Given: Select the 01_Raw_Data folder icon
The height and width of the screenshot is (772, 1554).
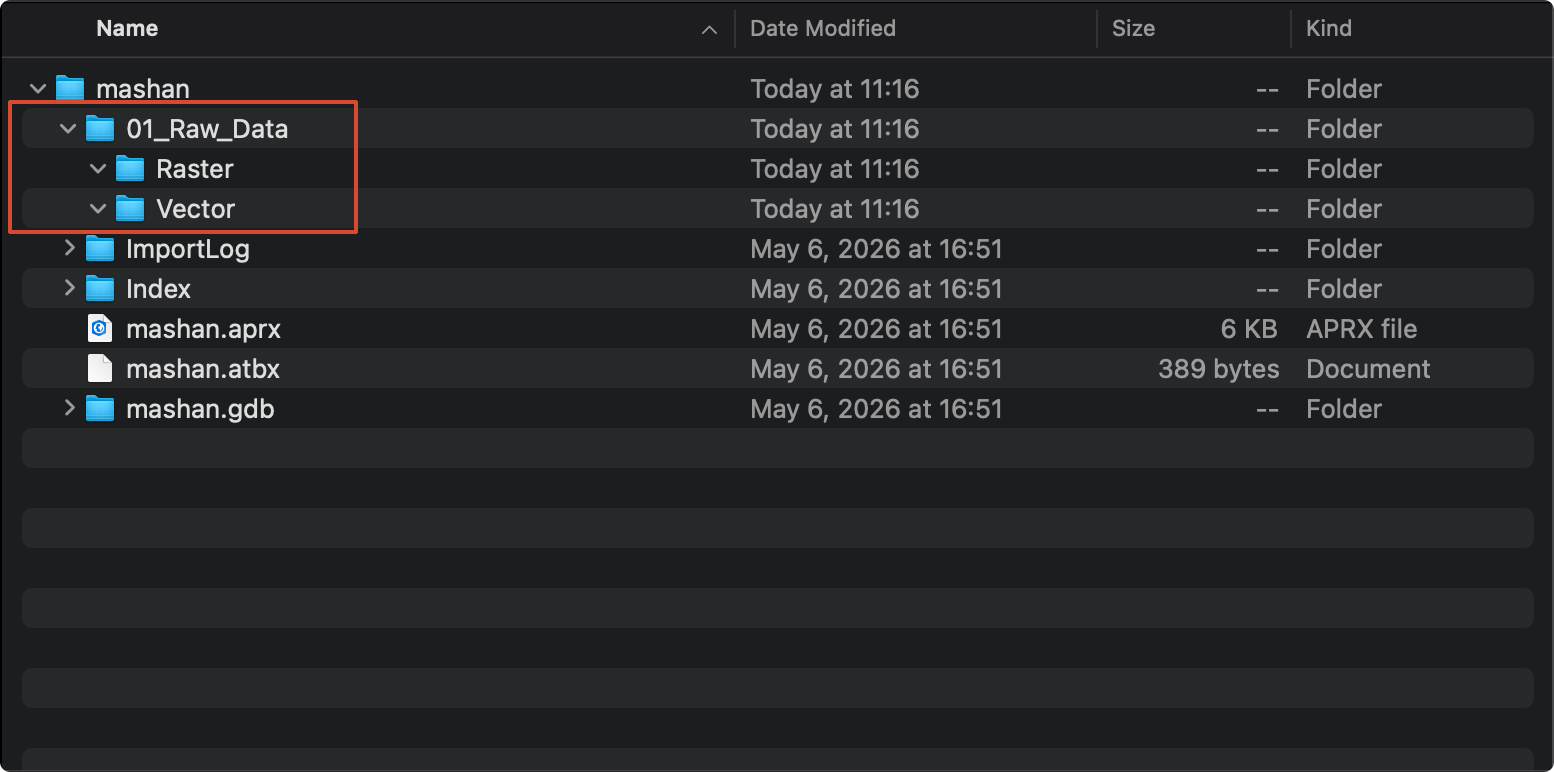Looking at the screenshot, I should coord(100,129).
